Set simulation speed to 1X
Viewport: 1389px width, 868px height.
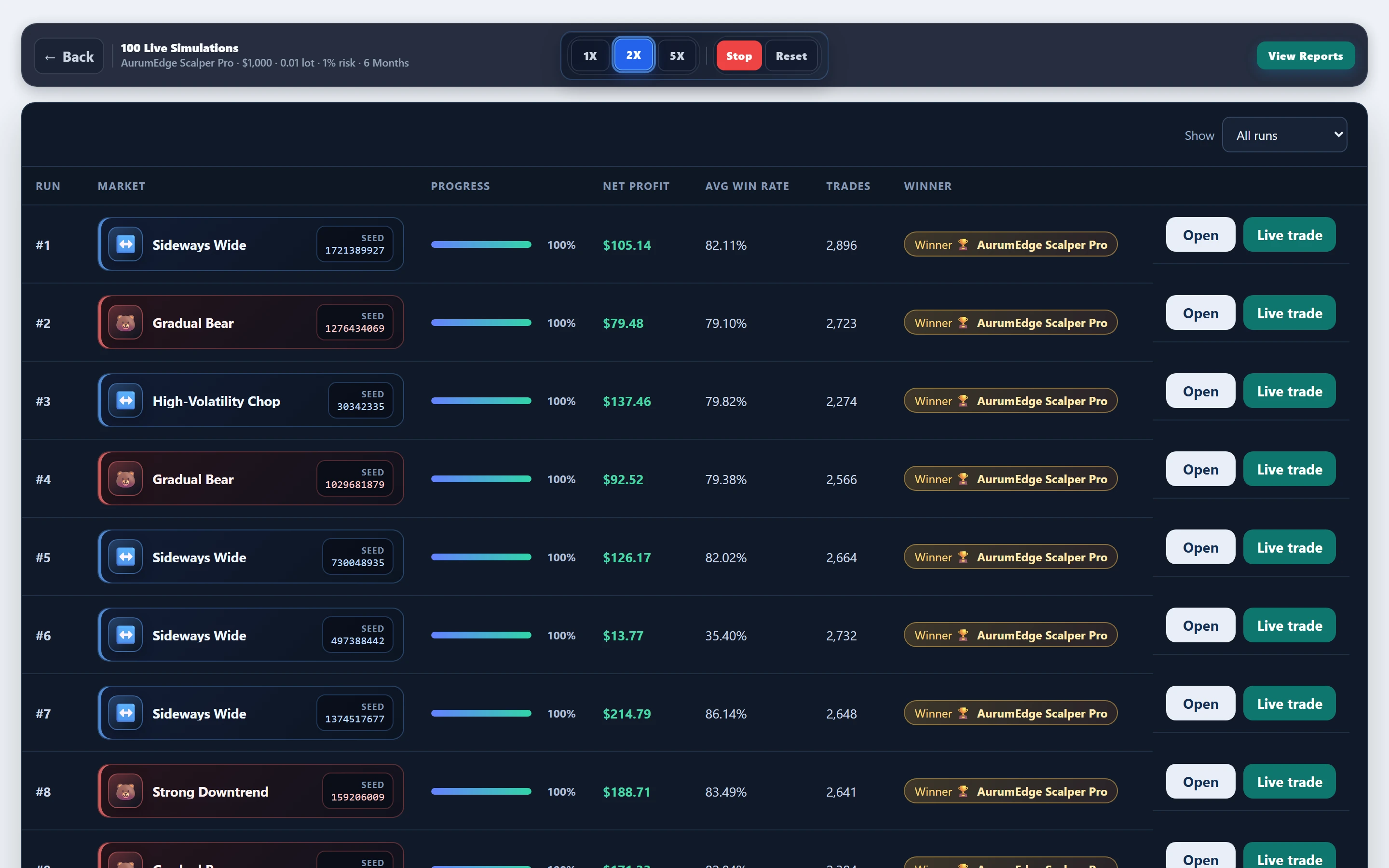coord(590,55)
